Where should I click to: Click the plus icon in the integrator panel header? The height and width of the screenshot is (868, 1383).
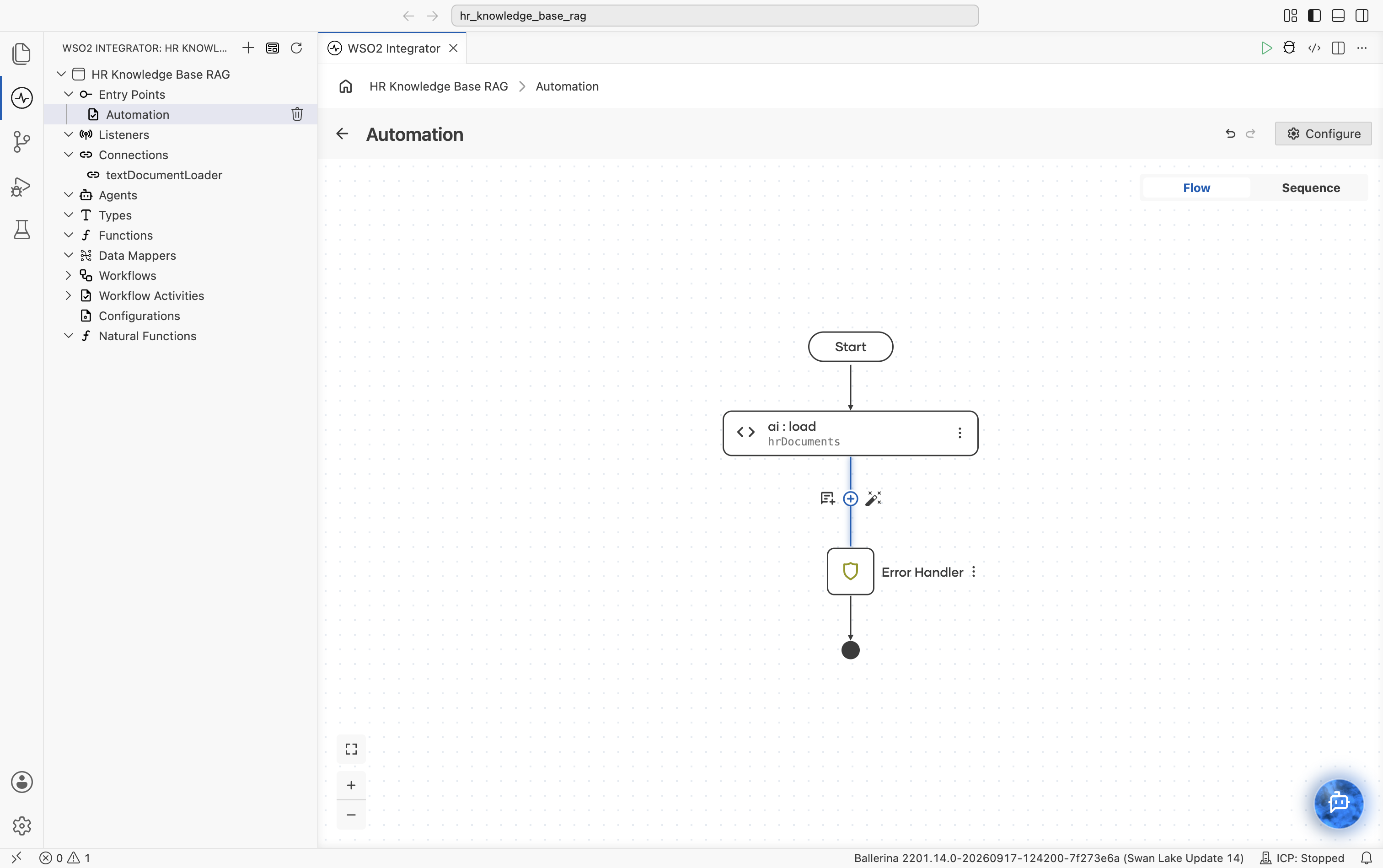pyautogui.click(x=248, y=48)
